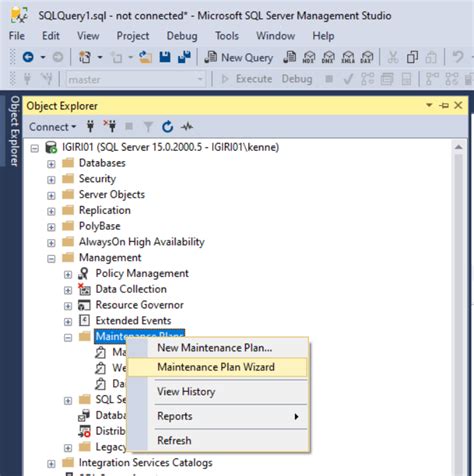Expand the Extended Events node
This screenshot has width=474, height=476.
68,322
